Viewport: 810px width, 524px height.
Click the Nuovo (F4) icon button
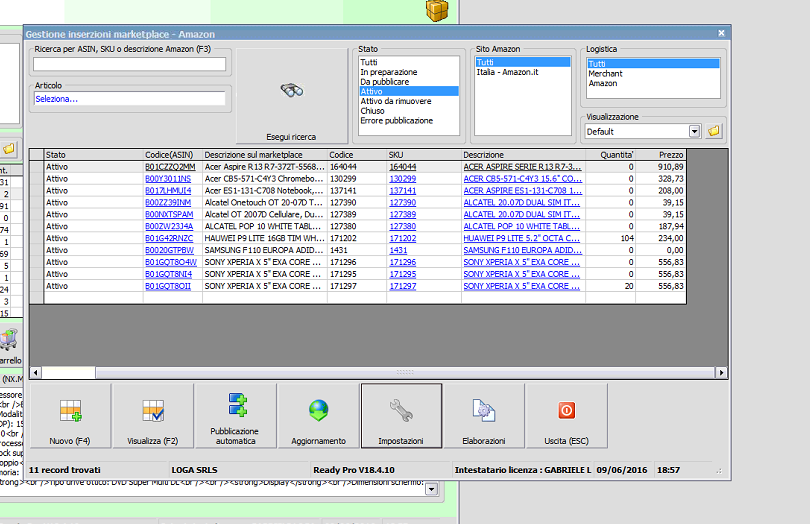pyautogui.click(x=69, y=417)
